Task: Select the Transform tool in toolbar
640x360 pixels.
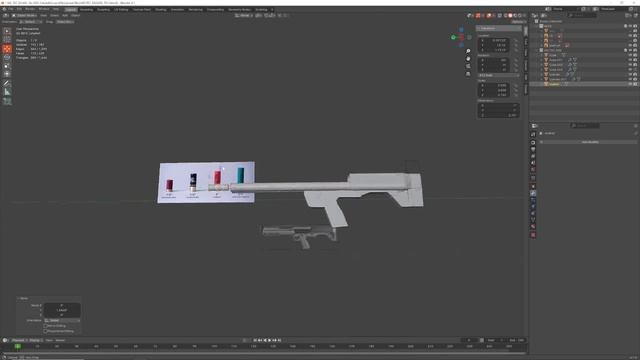Action: click(x=7, y=74)
